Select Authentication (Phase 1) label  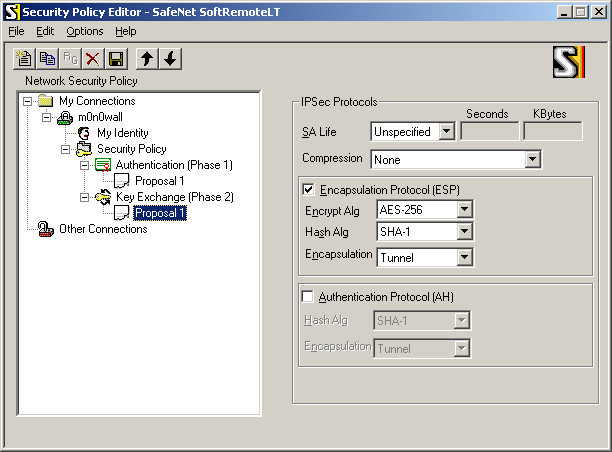tap(174, 165)
